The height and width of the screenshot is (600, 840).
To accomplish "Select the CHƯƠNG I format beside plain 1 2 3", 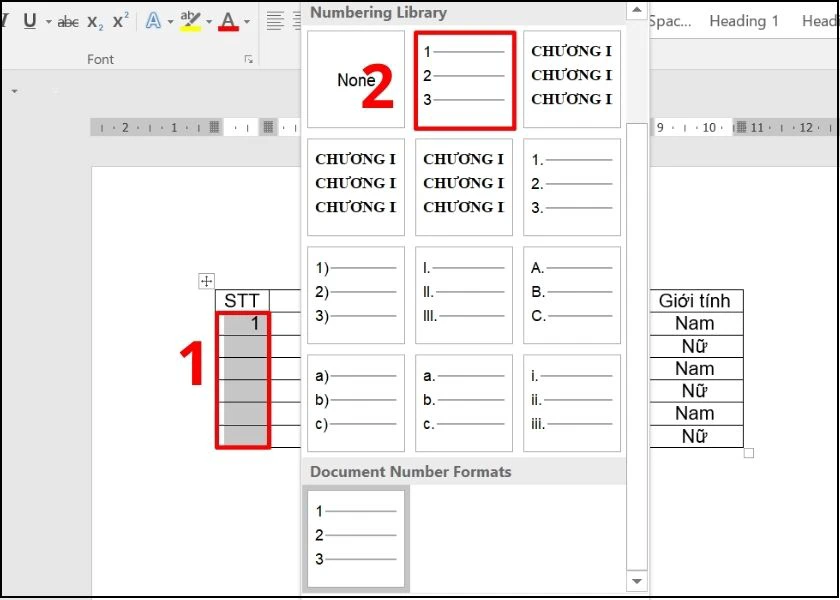I will [572, 79].
